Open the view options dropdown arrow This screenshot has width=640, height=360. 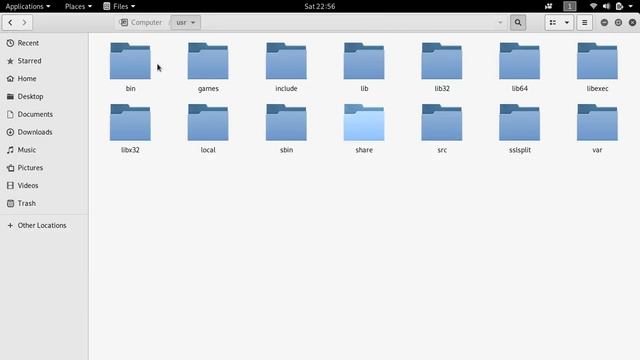(567, 22)
